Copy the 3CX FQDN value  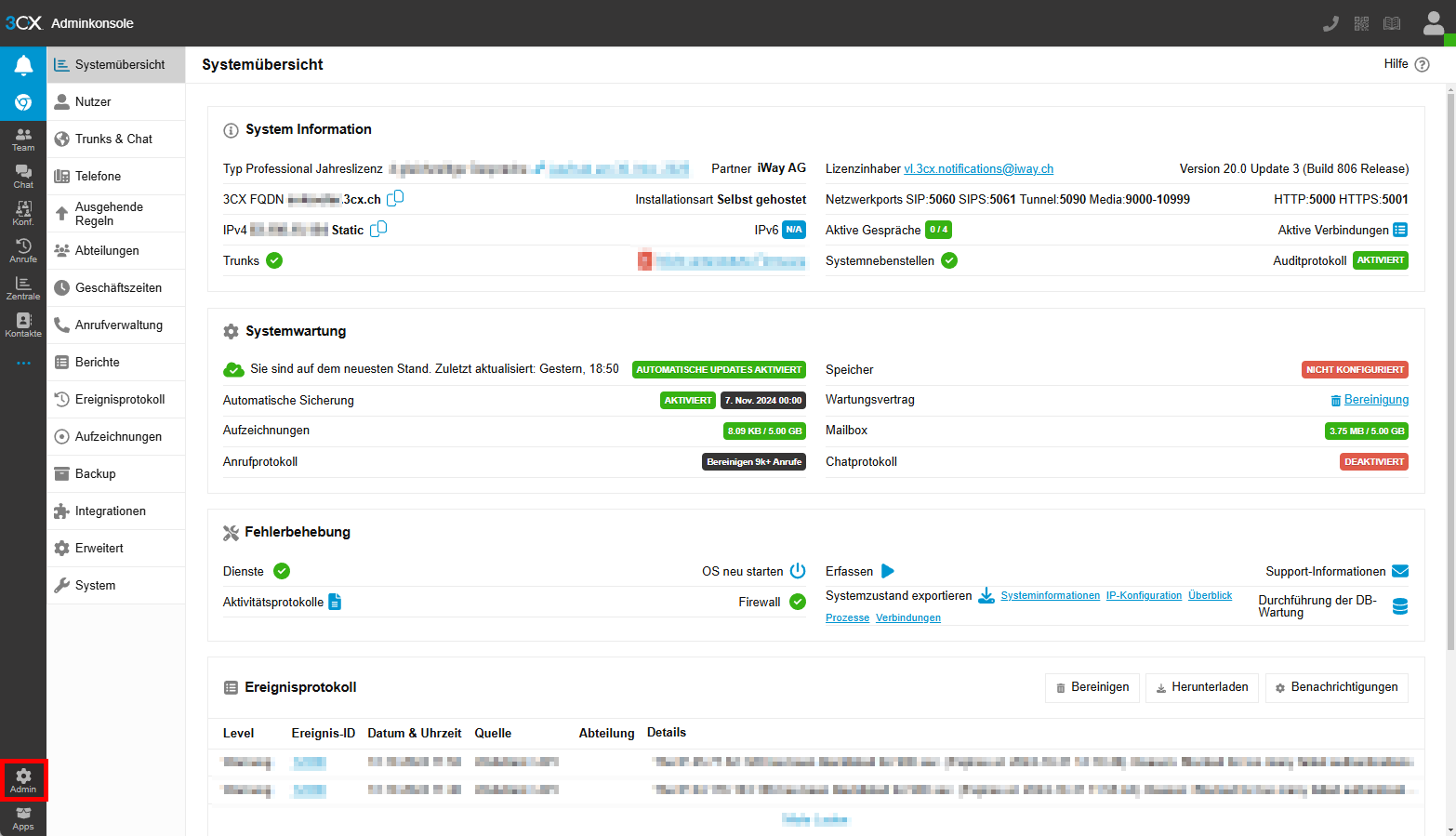[395, 198]
